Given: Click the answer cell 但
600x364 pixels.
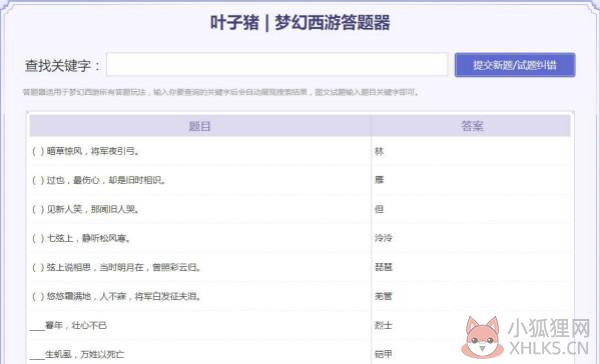Looking at the screenshot, I should pos(379,209).
